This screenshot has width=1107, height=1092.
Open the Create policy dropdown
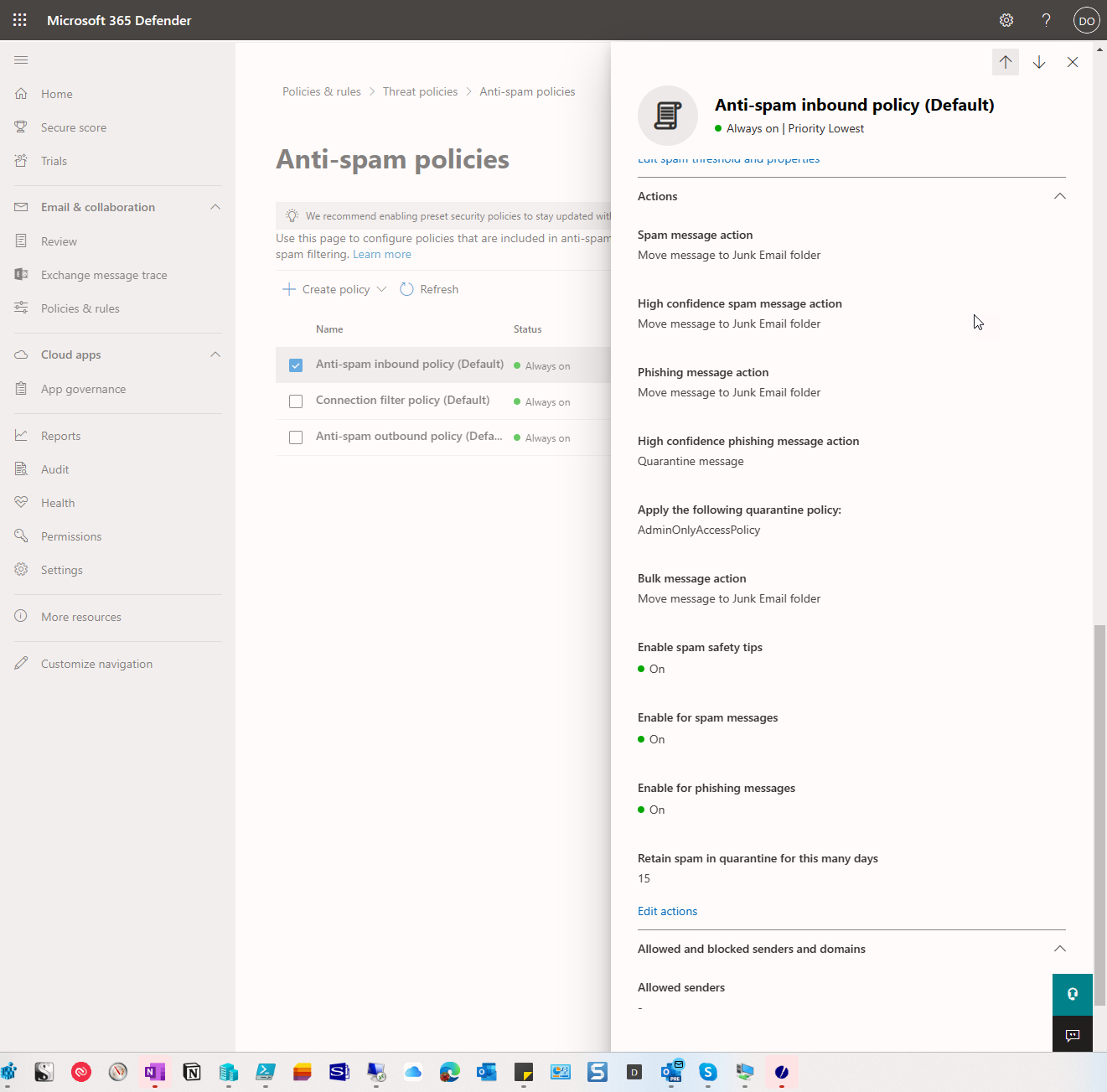point(382,288)
